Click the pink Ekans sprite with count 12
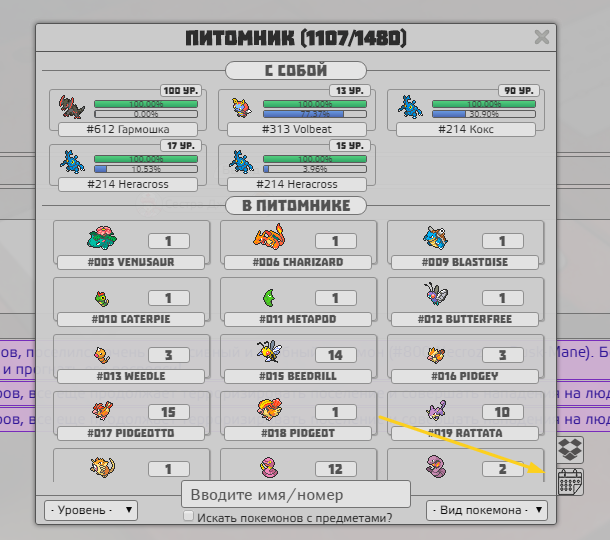 coord(268,467)
